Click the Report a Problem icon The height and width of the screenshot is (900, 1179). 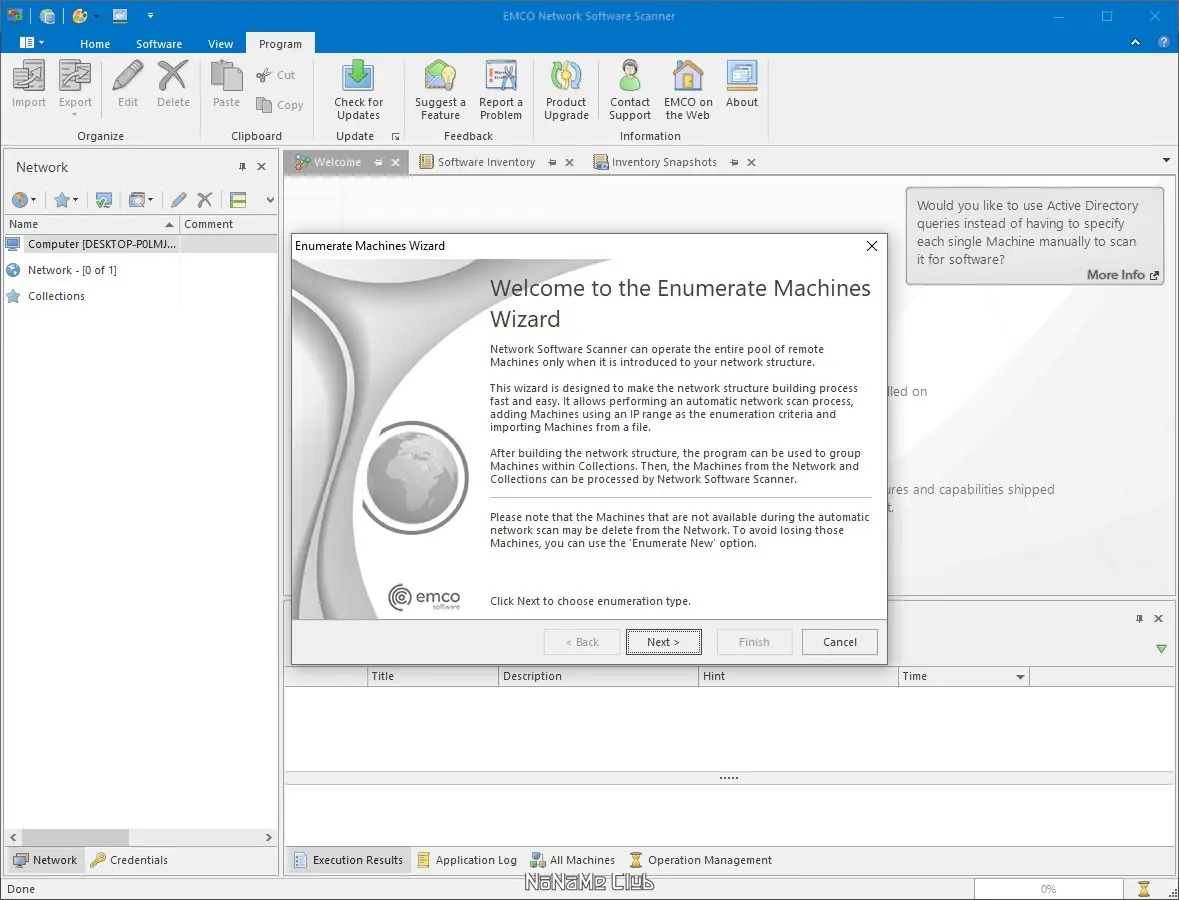click(x=501, y=78)
